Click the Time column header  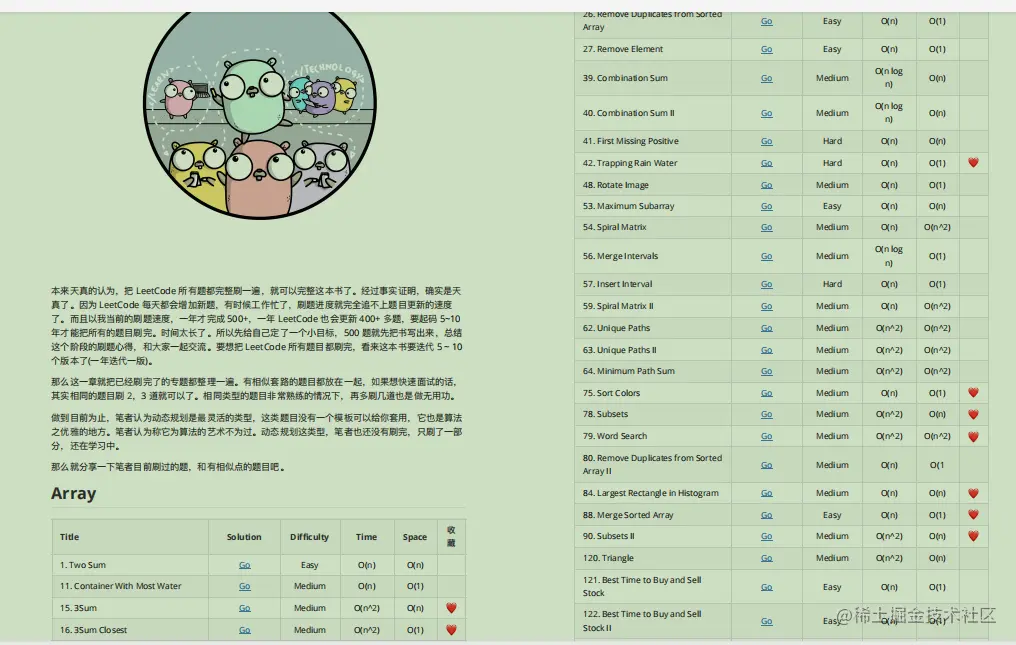click(x=366, y=537)
